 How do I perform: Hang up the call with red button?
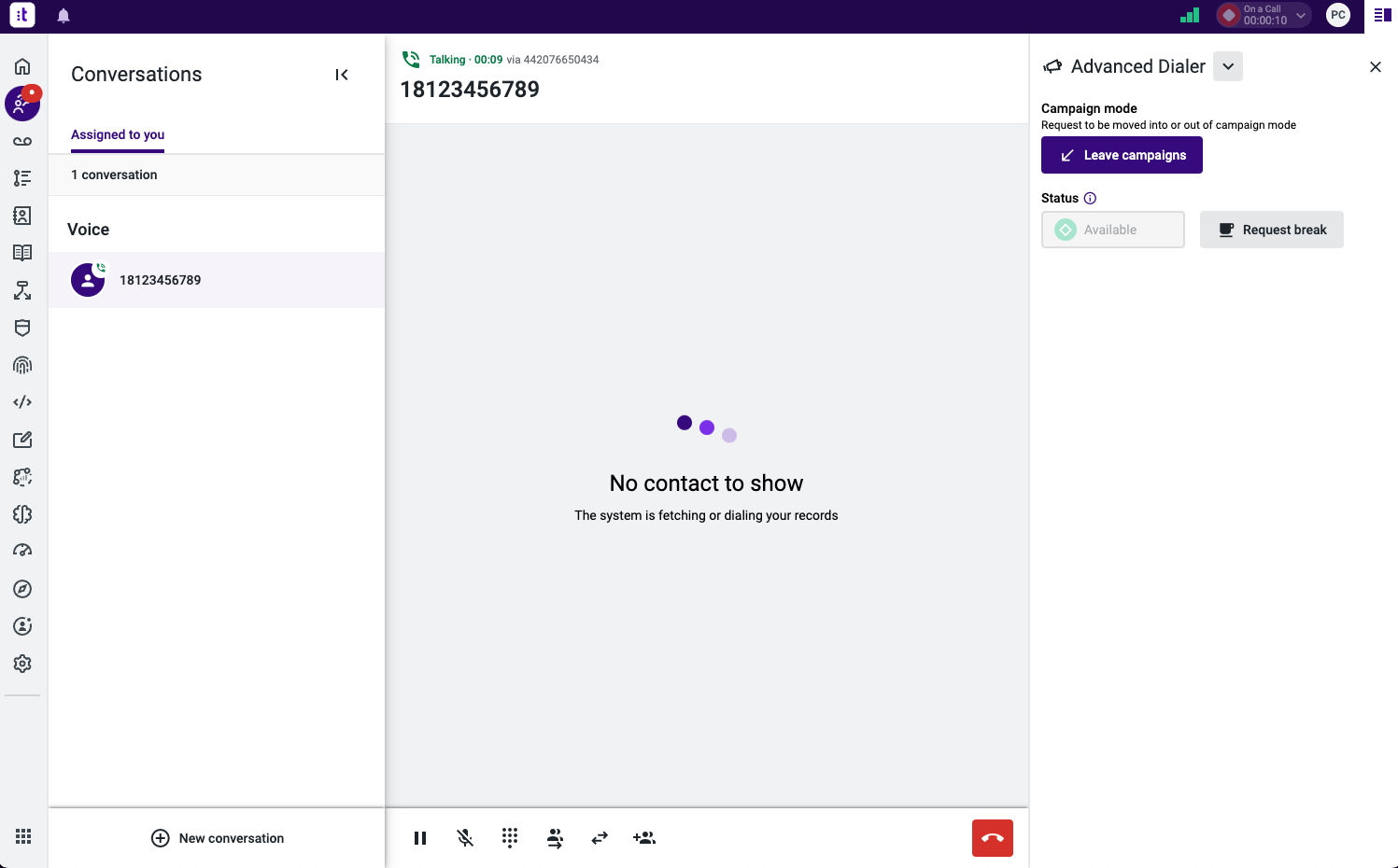pyautogui.click(x=993, y=838)
